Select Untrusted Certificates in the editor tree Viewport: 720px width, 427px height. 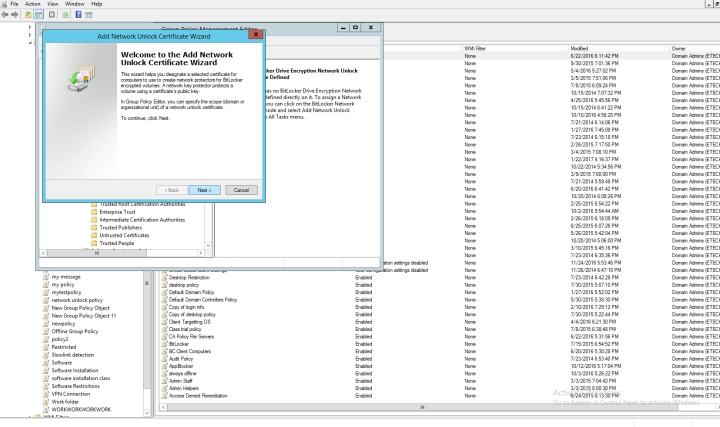[124, 236]
